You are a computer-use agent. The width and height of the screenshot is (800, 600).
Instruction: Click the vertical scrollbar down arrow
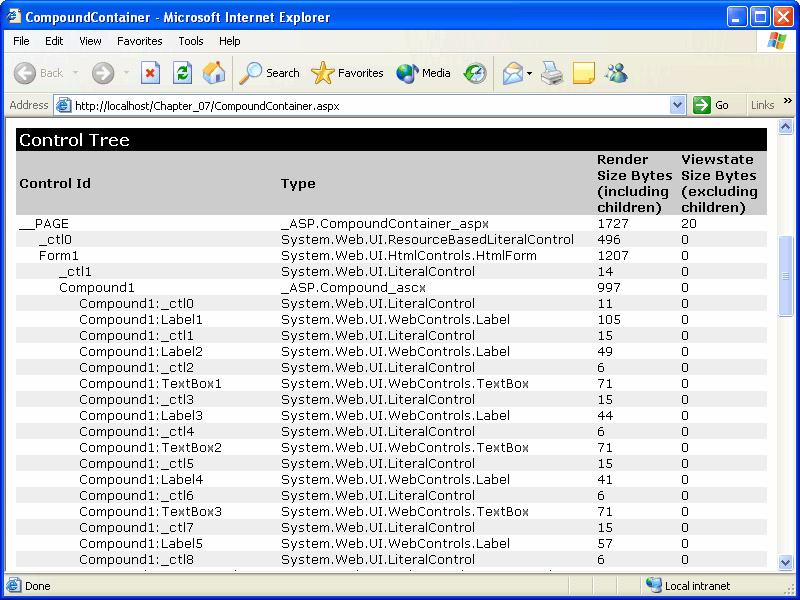pyautogui.click(x=785, y=563)
